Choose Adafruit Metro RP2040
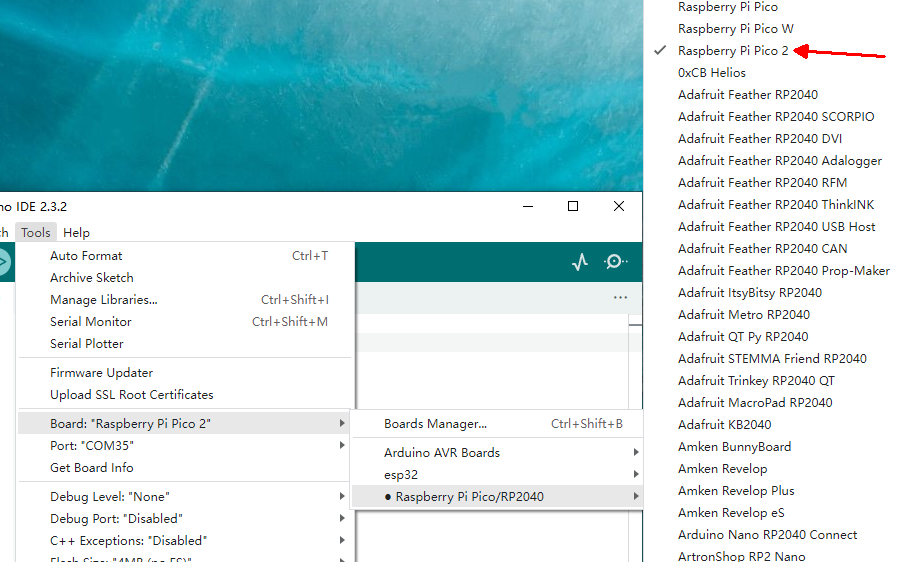 (x=744, y=315)
